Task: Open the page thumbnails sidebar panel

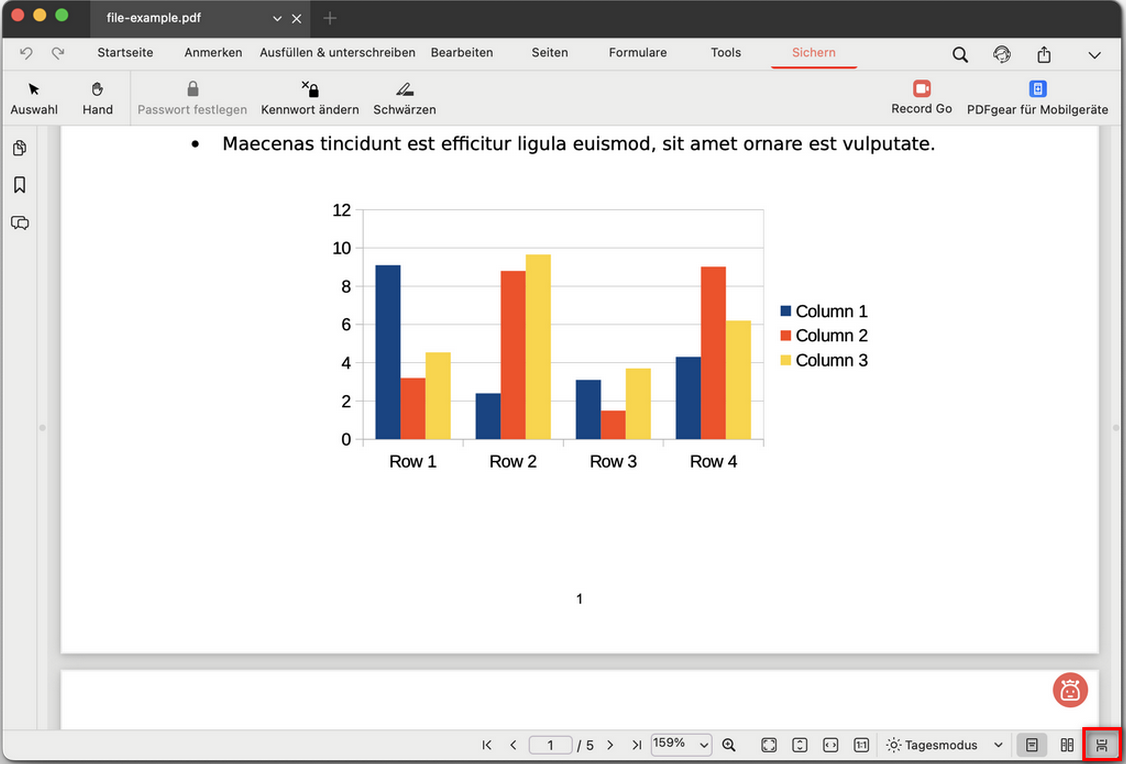Action: (x=19, y=148)
